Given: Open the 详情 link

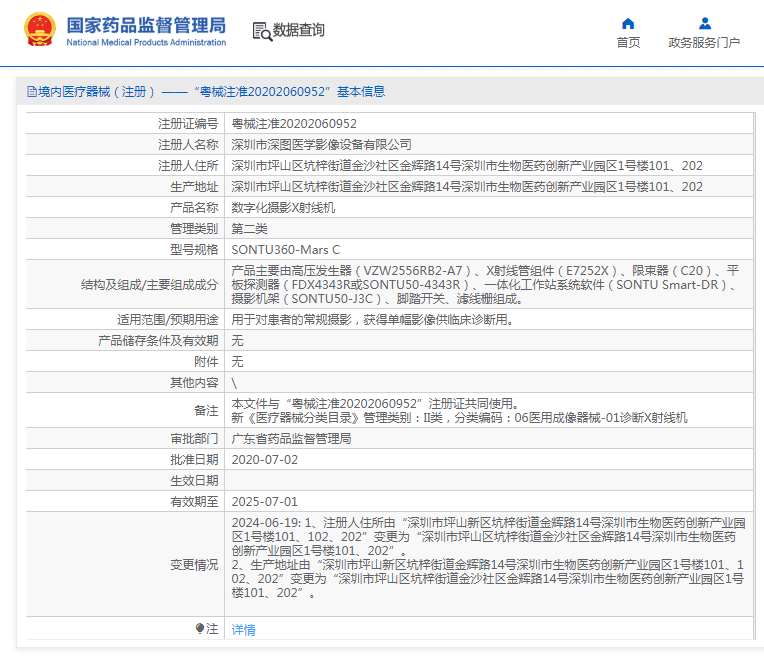Looking at the screenshot, I should pos(243,630).
